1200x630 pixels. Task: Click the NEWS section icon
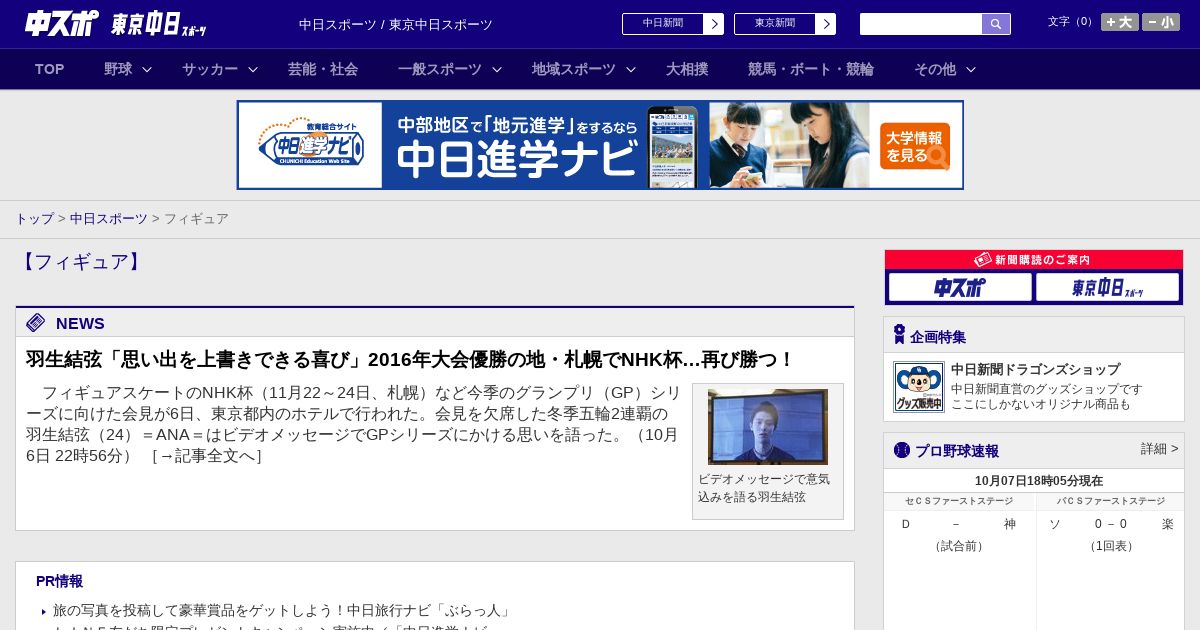pyautogui.click(x=36, y=322)
